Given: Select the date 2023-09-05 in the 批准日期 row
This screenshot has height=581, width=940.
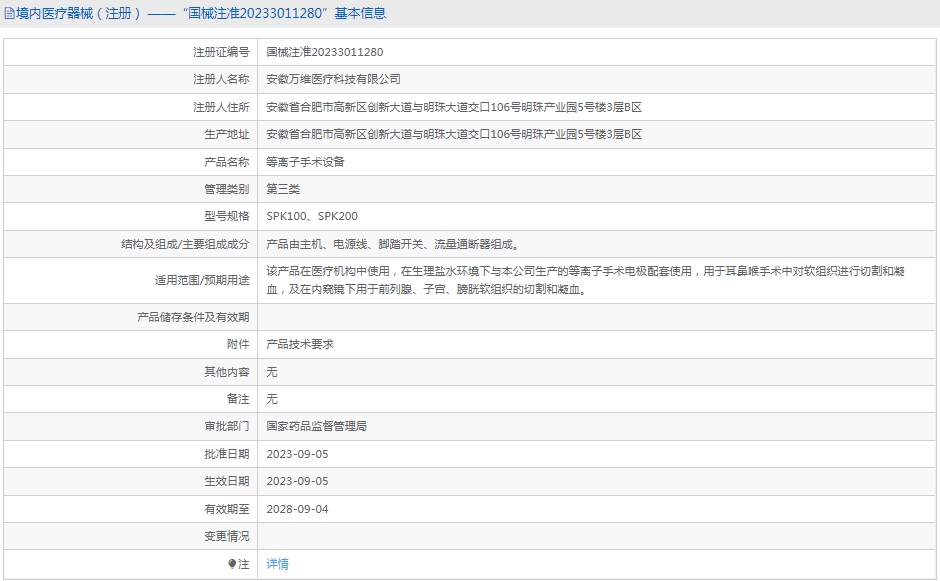Looking at the screenshot, I should [297, 454].
